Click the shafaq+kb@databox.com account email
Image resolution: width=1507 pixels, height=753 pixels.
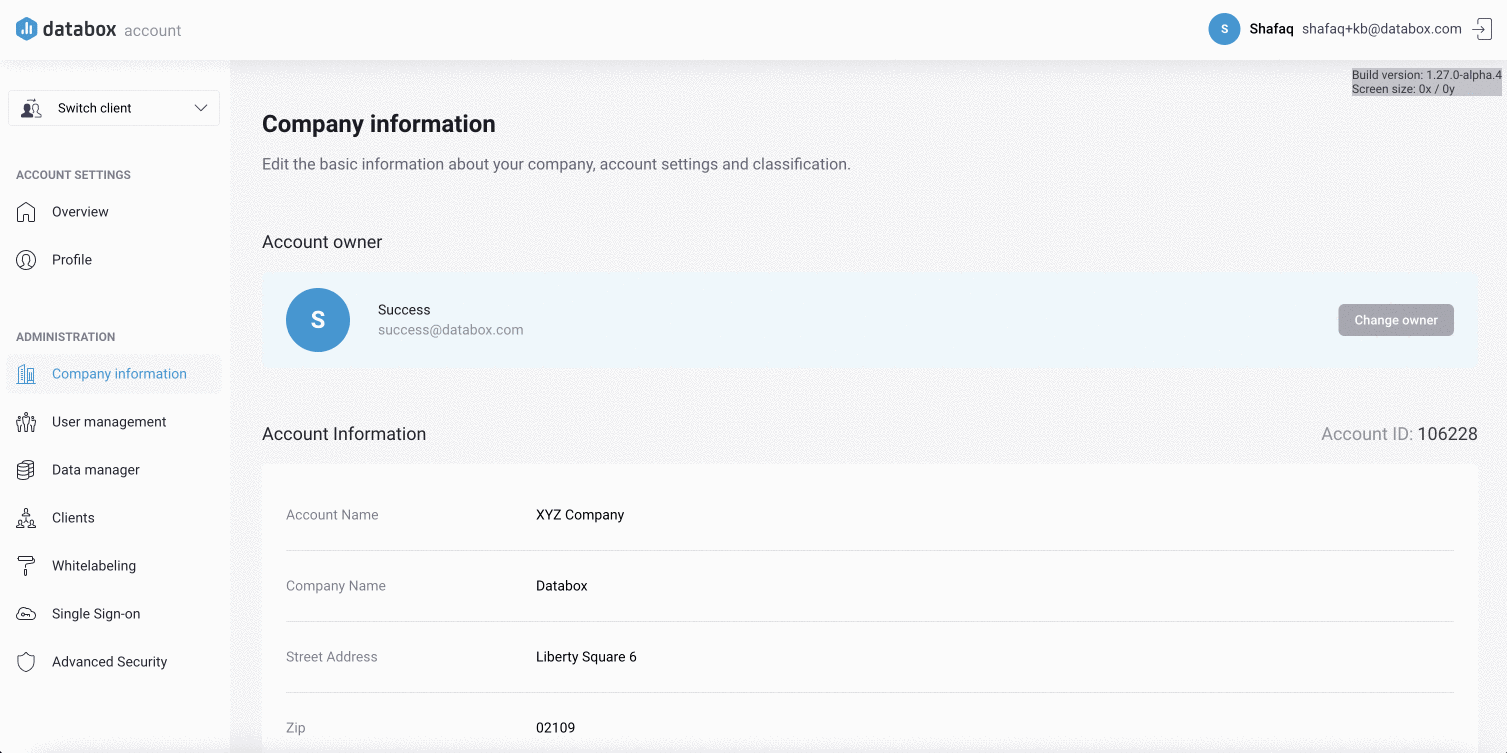(x=1381, y=29)
